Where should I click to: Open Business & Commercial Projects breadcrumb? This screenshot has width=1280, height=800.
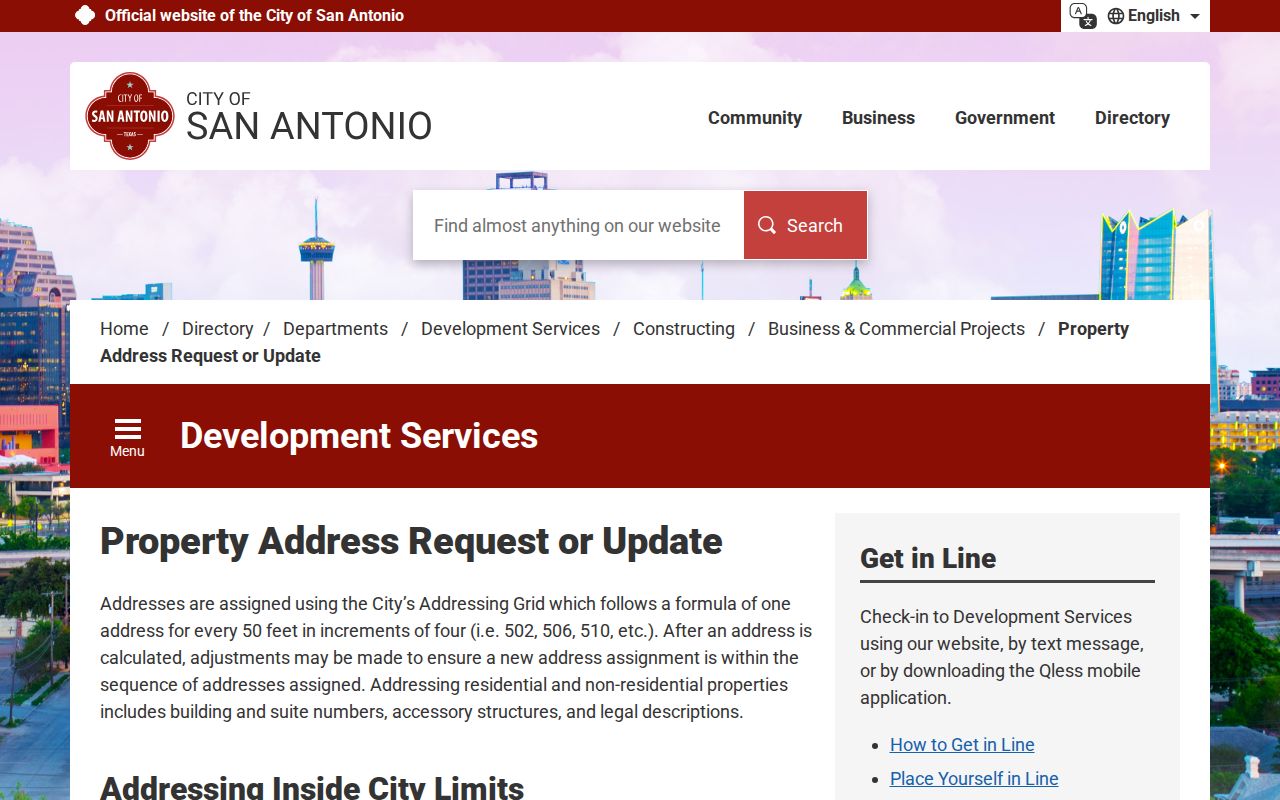(x=896, y=329)
